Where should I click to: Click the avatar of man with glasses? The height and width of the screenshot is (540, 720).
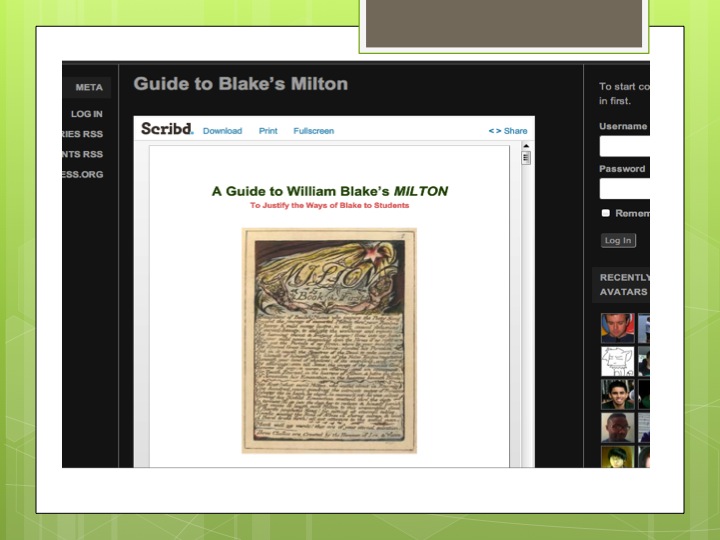pos(618,428)
